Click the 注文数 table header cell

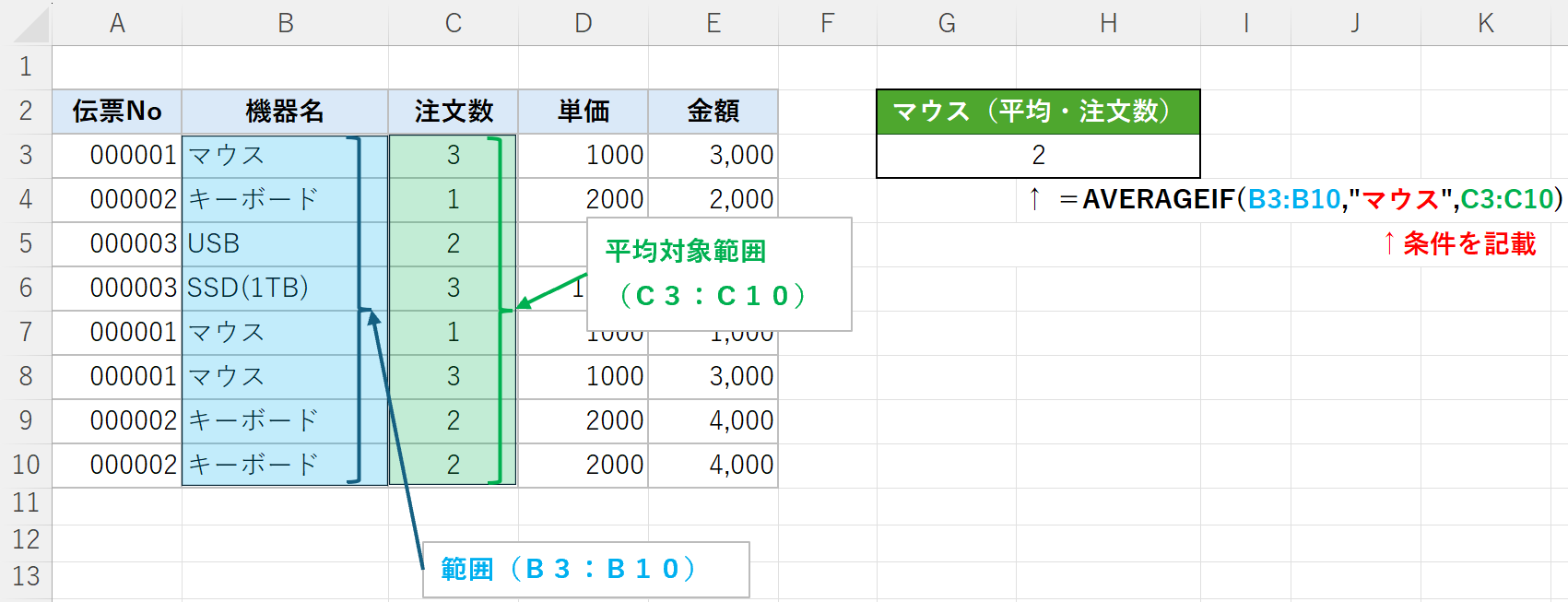[x=453, y=112]
